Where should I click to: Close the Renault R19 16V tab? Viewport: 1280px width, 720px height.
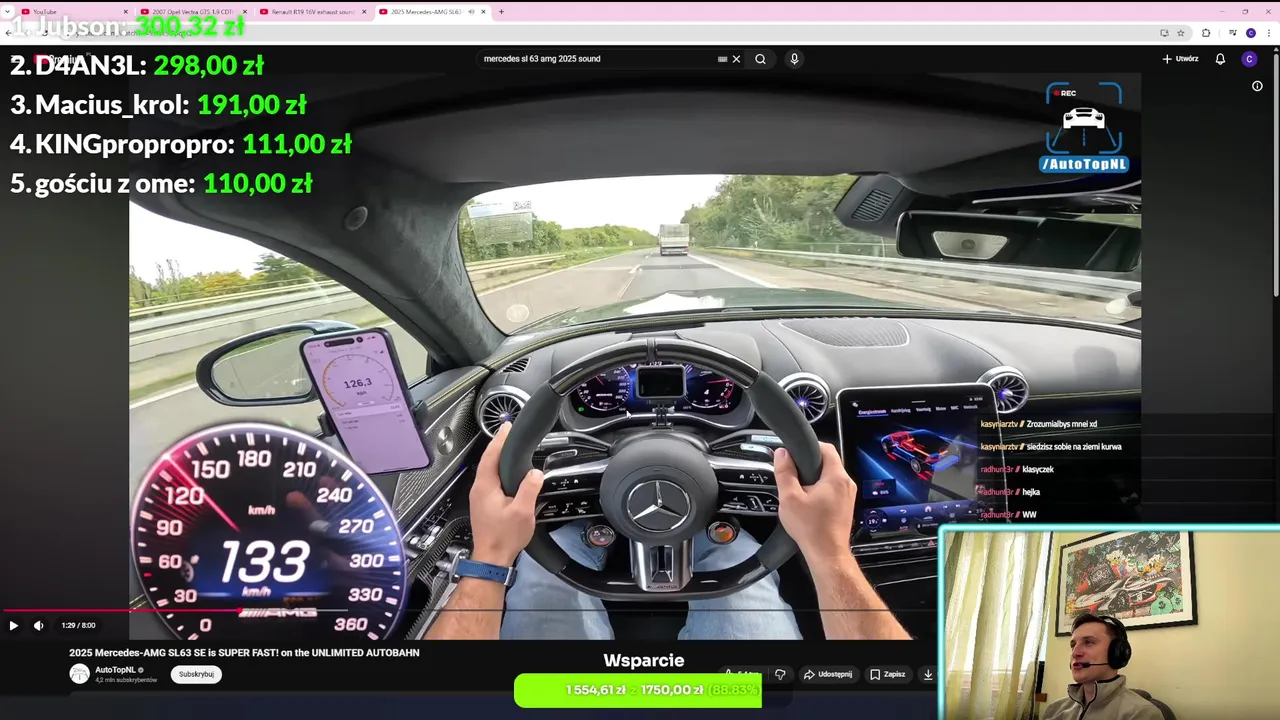[x=364, y=12]
